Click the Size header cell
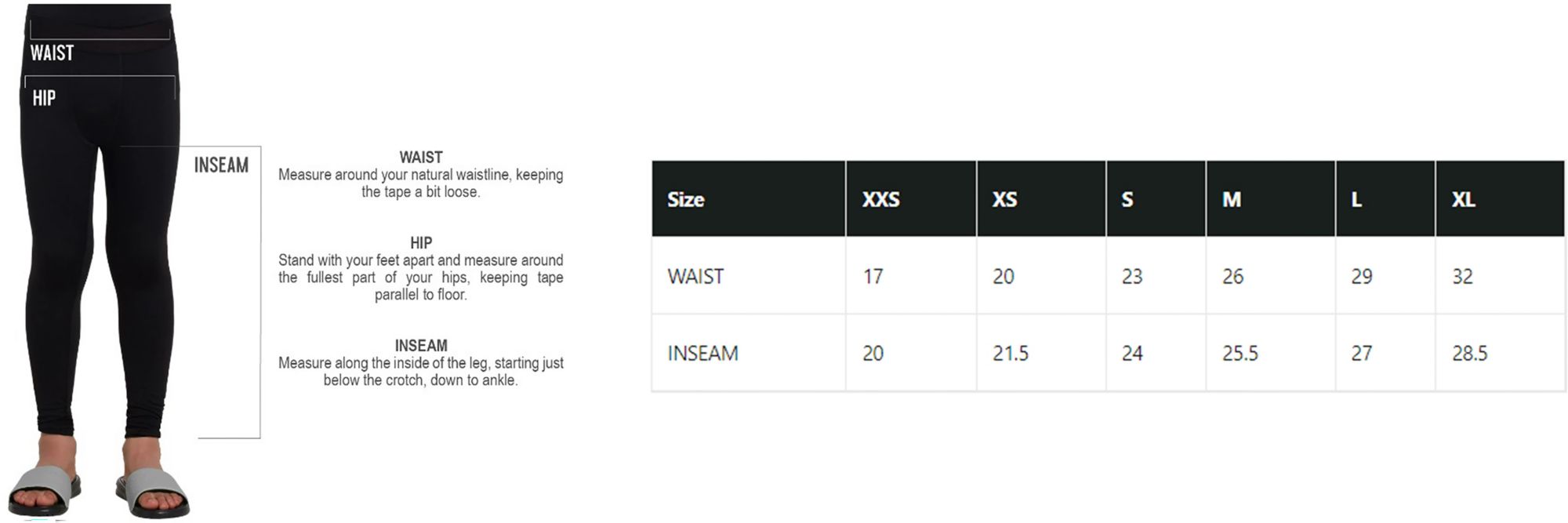This screenshot has width=1568, height=523. tap(686, 199)
